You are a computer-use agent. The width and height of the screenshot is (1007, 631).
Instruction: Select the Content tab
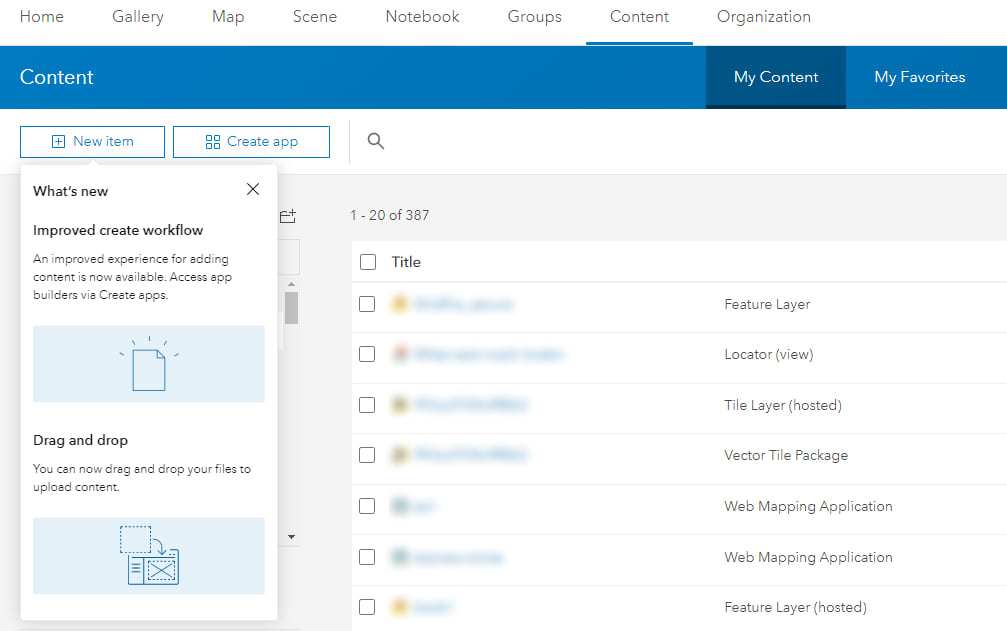coord(639,17)
